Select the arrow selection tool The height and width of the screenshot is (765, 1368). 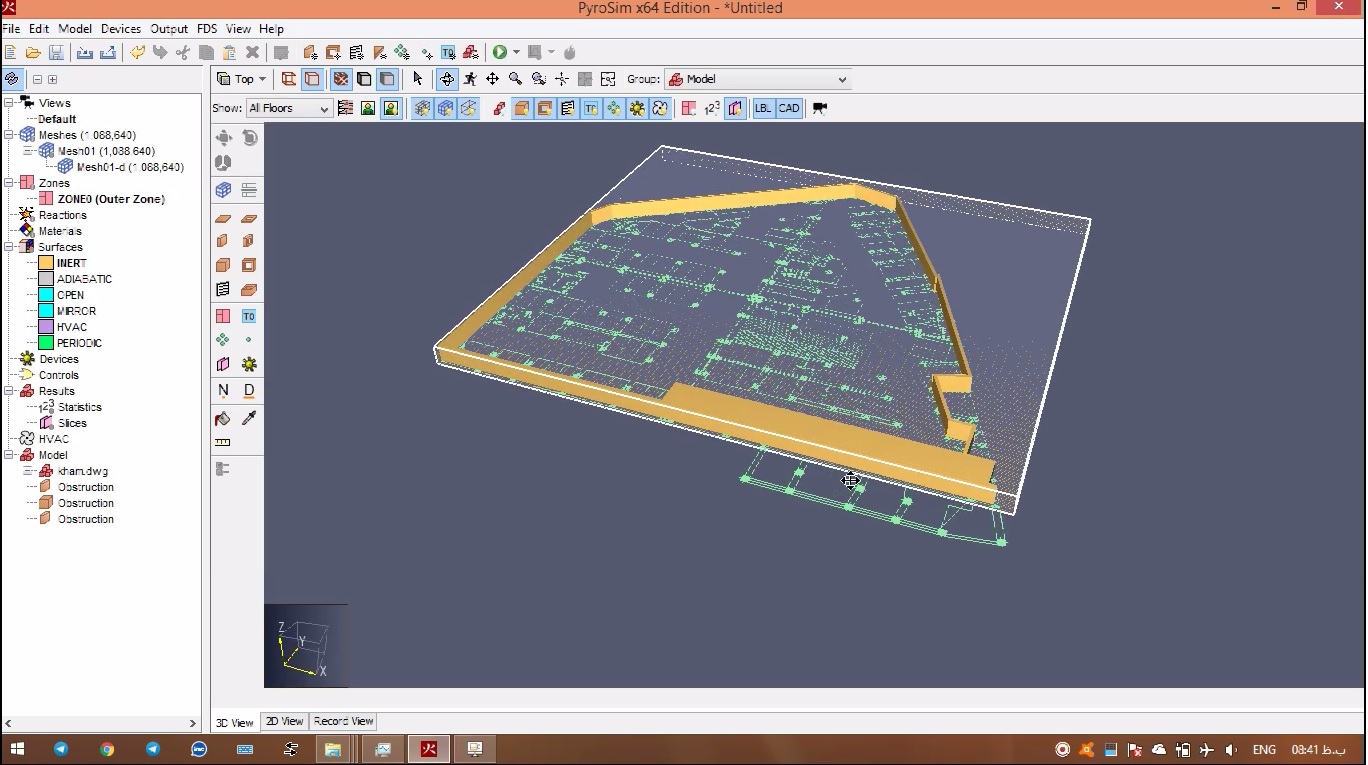click(418, 79)
